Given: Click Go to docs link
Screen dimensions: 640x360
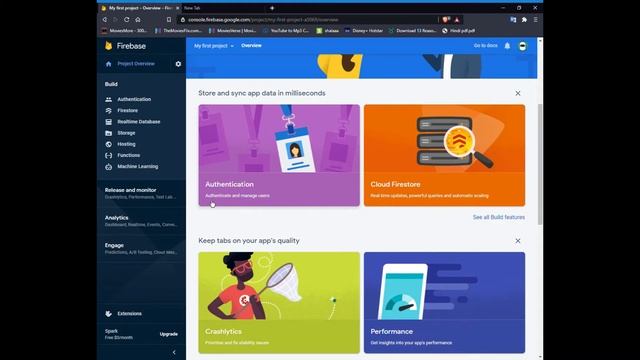Looking at the screenshot, I should click(486, 46).
